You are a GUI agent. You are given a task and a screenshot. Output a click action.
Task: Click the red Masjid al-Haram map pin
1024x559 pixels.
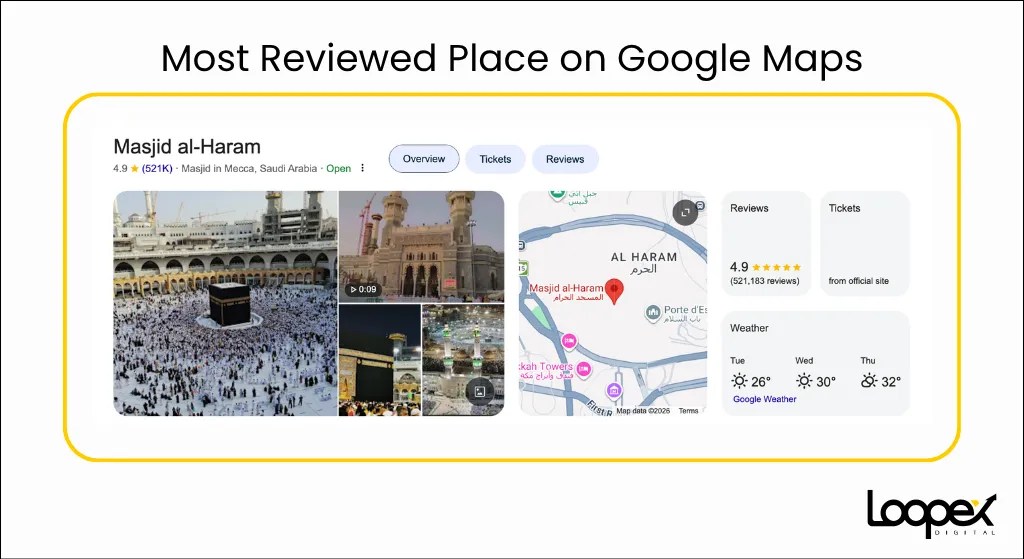click(614, 291)
